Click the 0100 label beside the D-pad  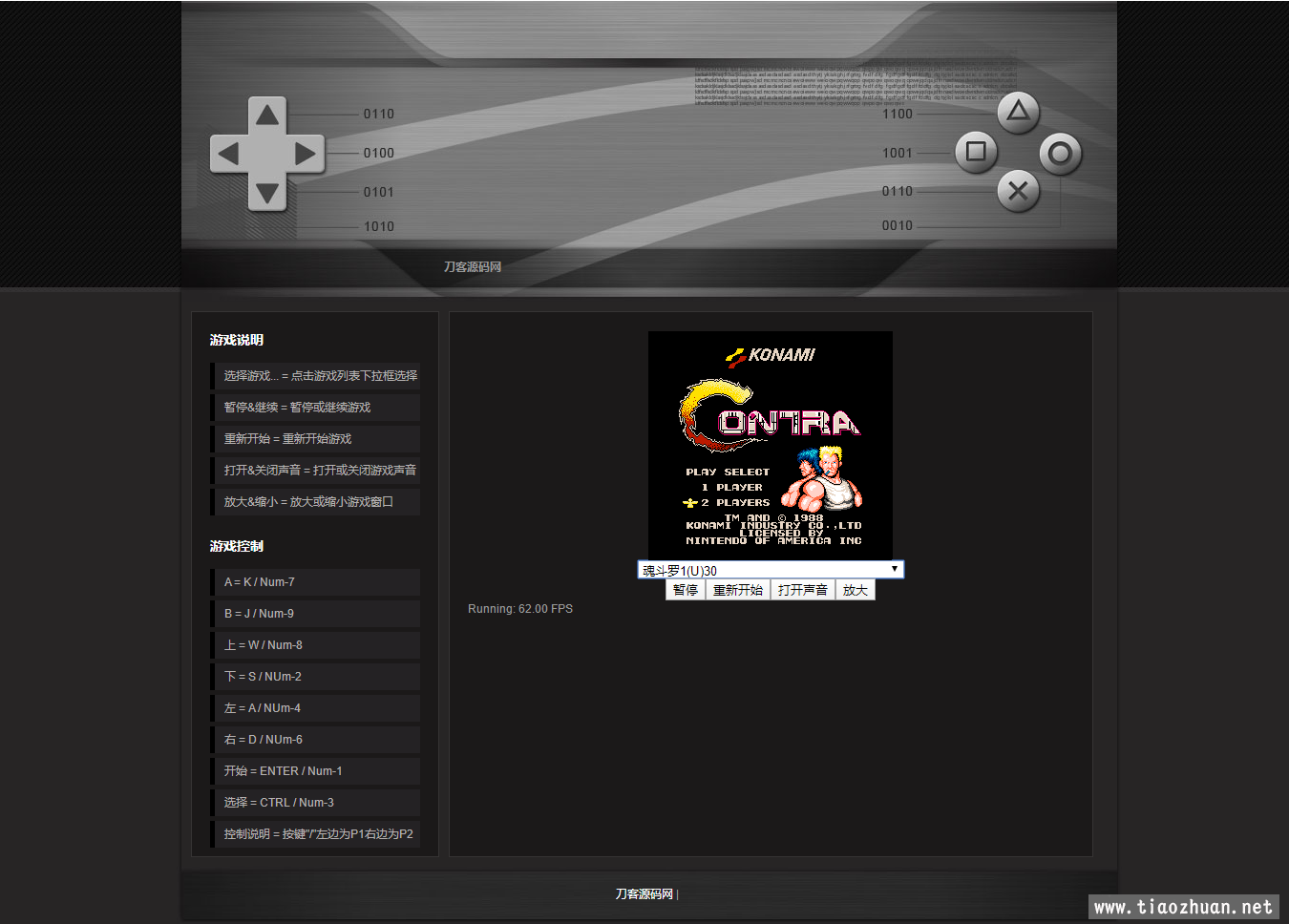379,153
